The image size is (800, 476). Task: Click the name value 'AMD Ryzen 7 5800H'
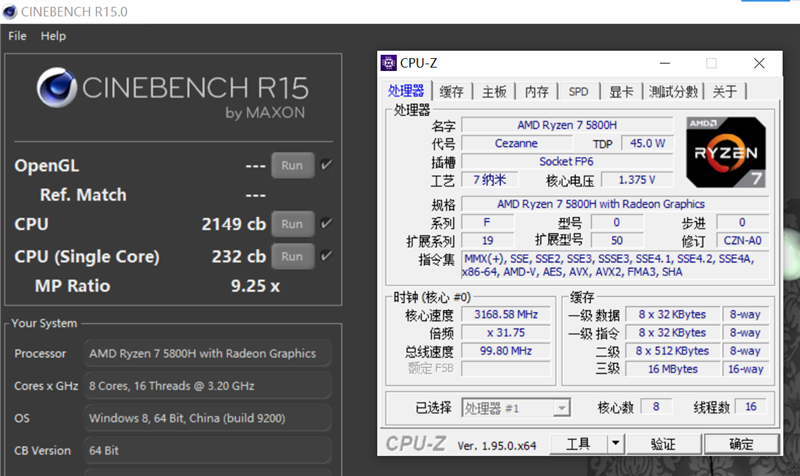tap(567, 125)
